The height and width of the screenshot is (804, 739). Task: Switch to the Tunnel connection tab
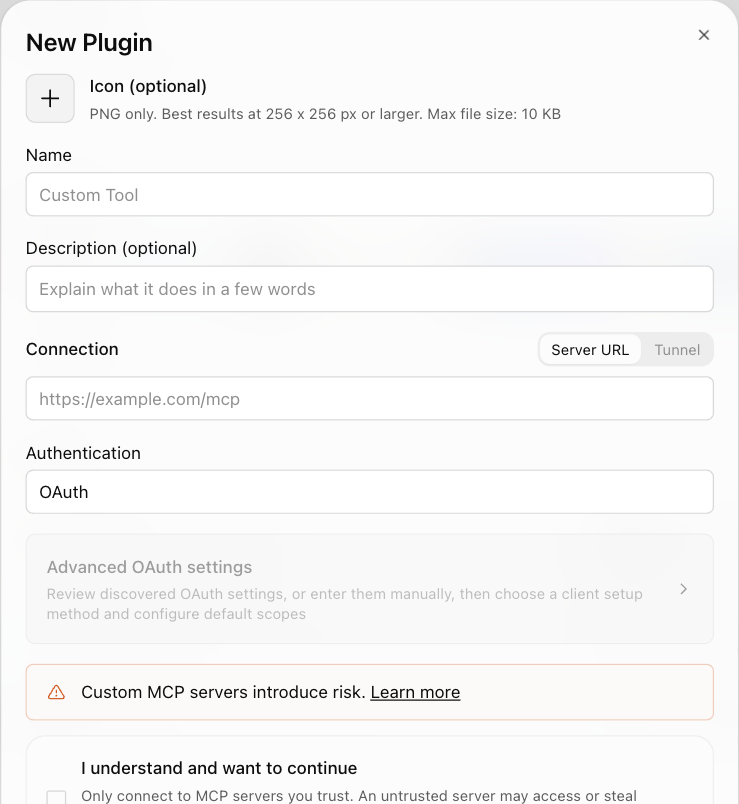tap(677, 350)
